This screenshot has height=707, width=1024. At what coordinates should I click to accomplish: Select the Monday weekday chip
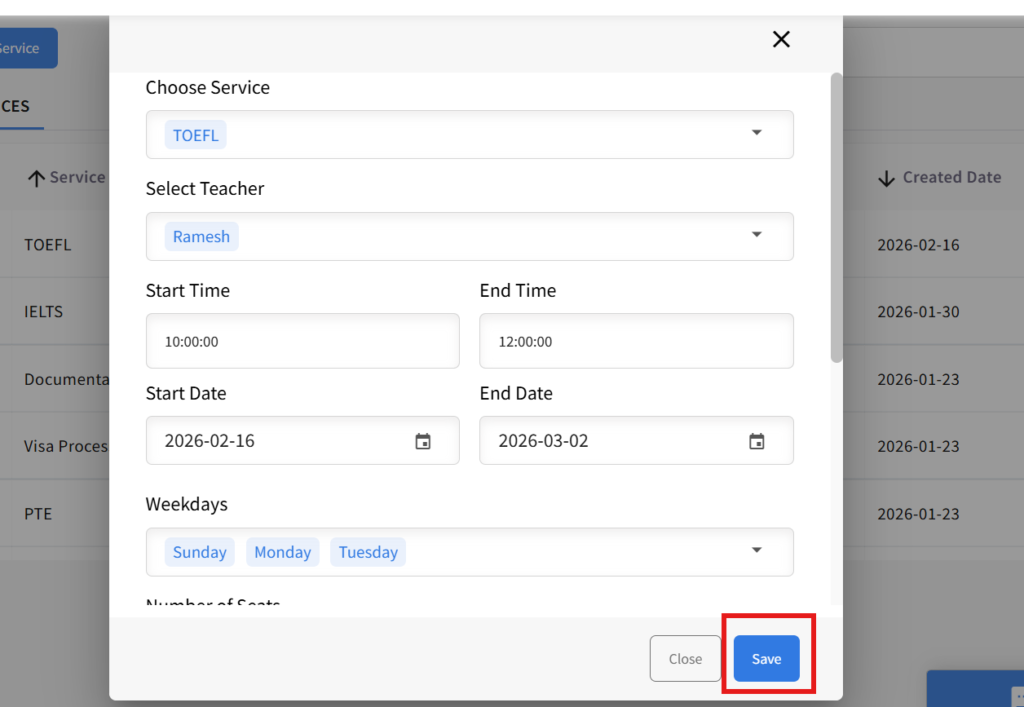pyautogui.click(x=282, y=552)
